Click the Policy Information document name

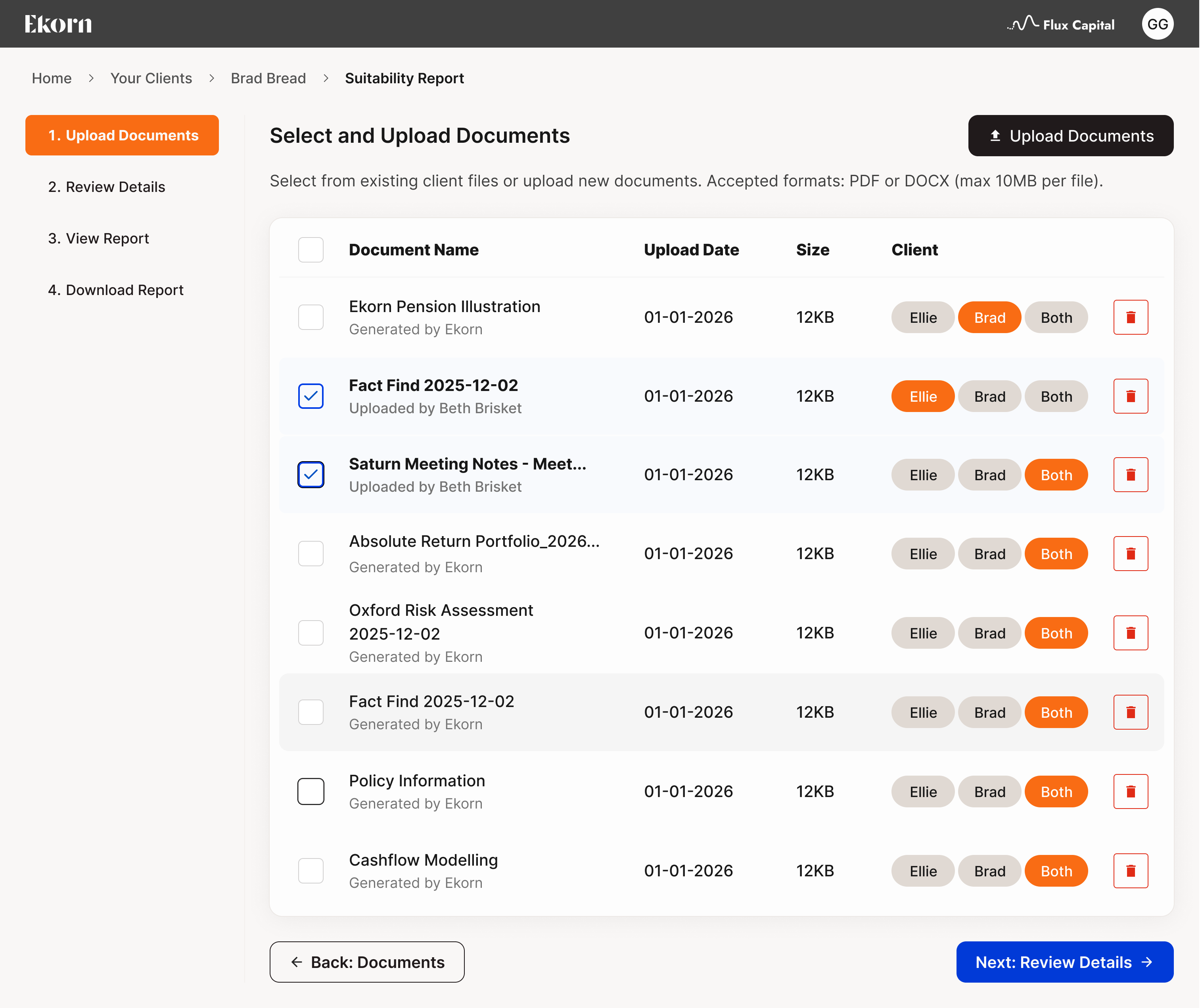click(x=416, y=781)
